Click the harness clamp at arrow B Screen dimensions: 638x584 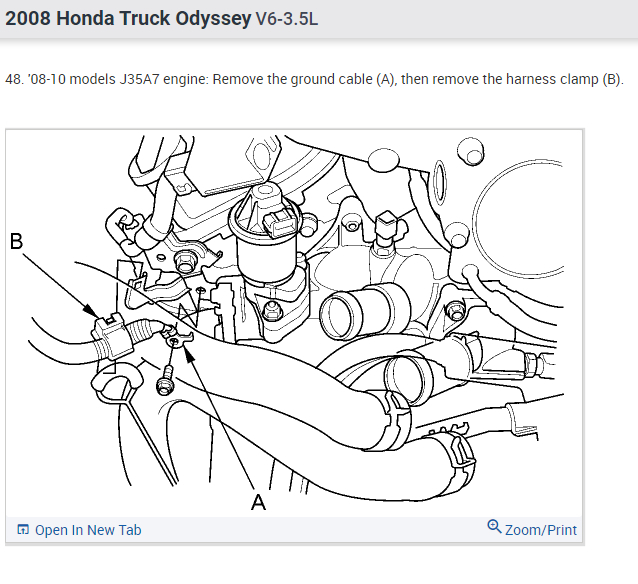click(112, 335)
